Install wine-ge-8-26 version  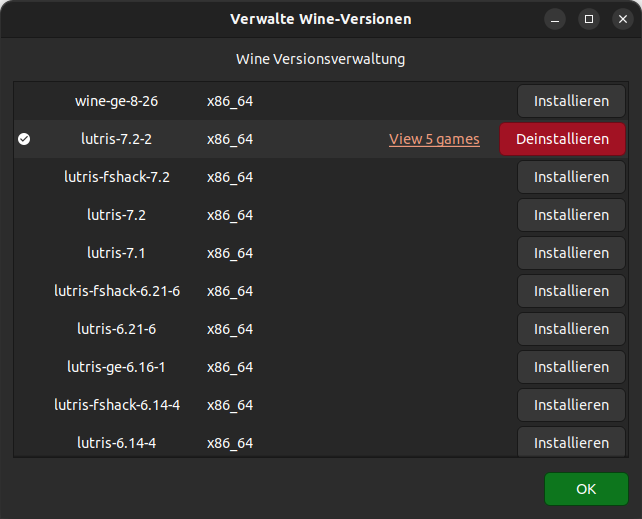pyautogui.click(x=571, y=101)
